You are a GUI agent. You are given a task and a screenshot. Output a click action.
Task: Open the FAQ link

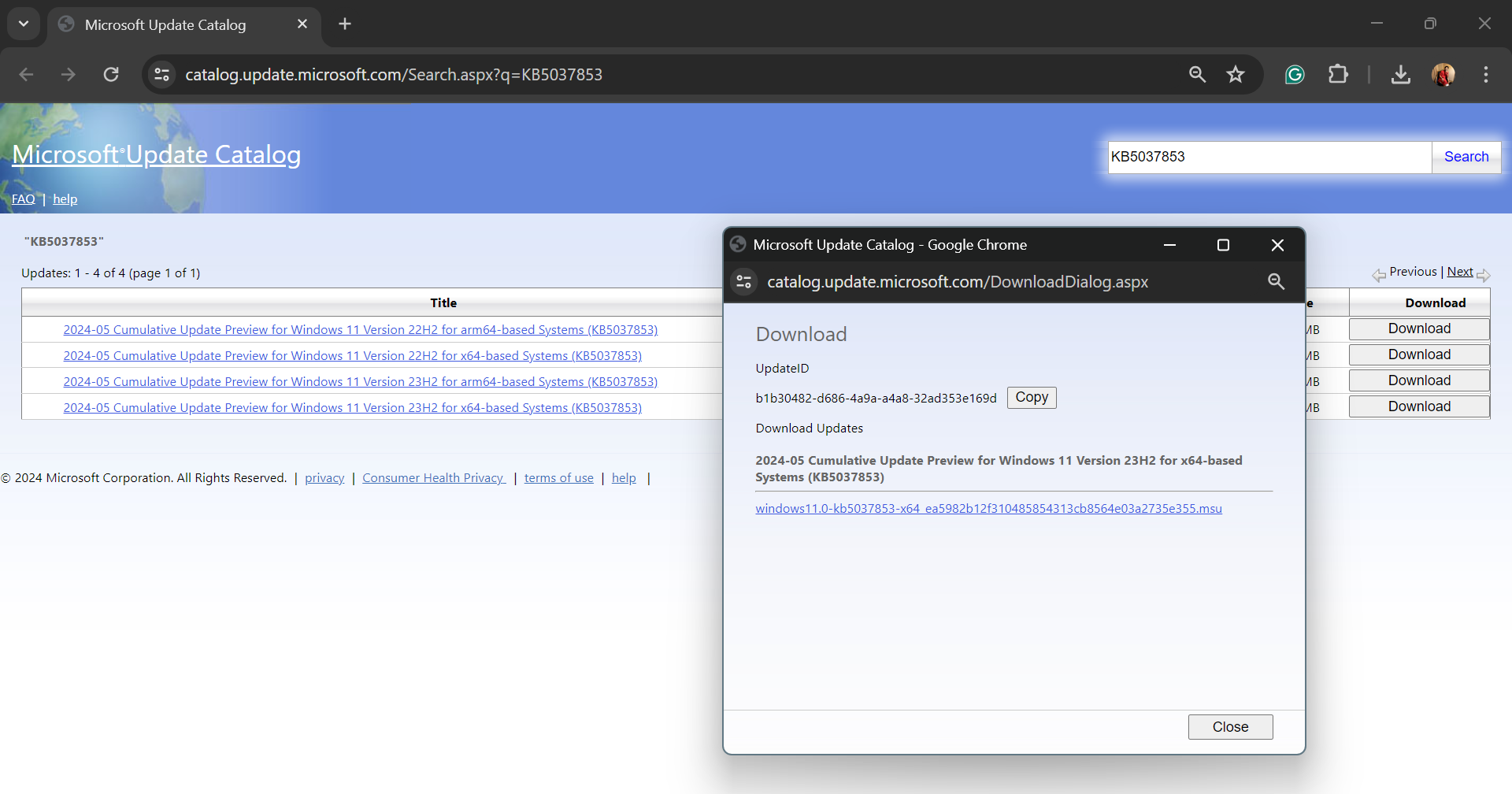coord(23,199)
